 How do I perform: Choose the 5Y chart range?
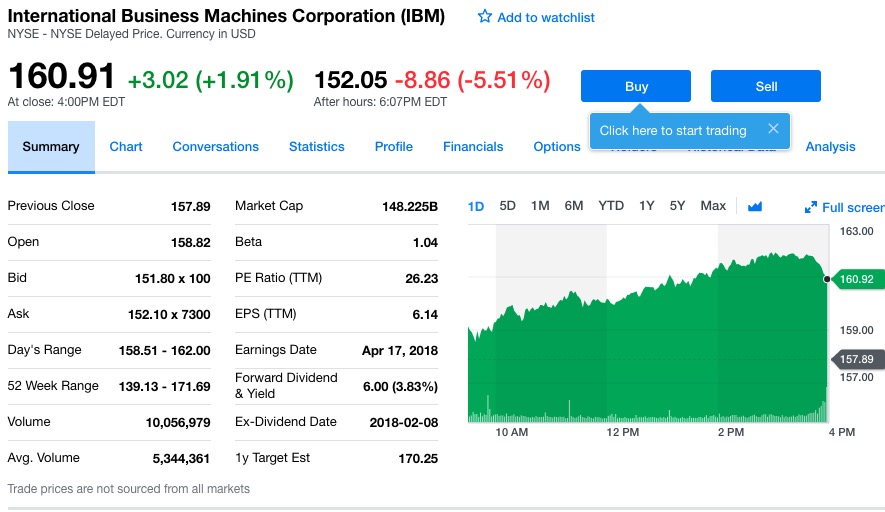(x=677, y=205)
